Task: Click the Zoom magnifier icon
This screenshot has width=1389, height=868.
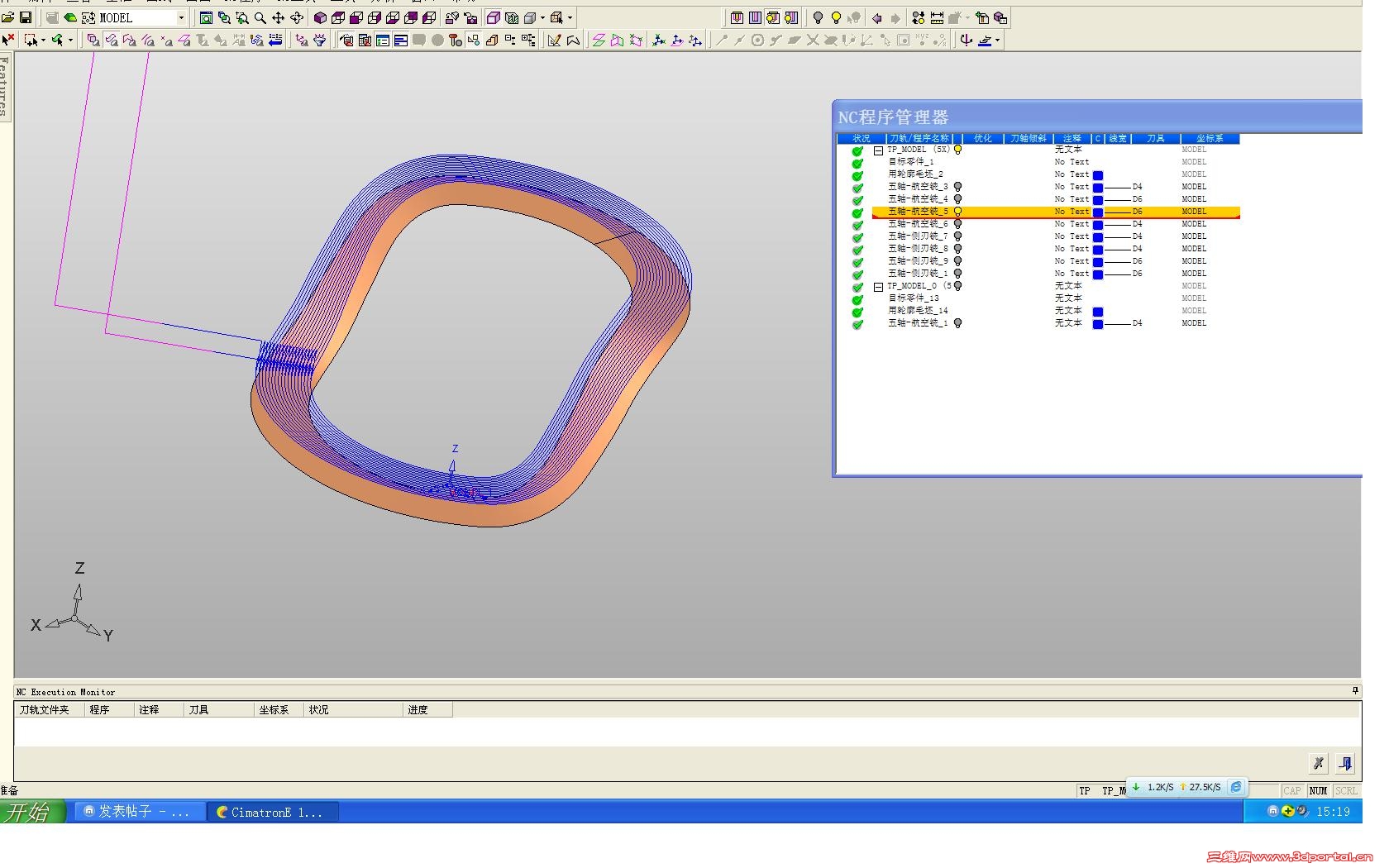Action: click(260, 17)
